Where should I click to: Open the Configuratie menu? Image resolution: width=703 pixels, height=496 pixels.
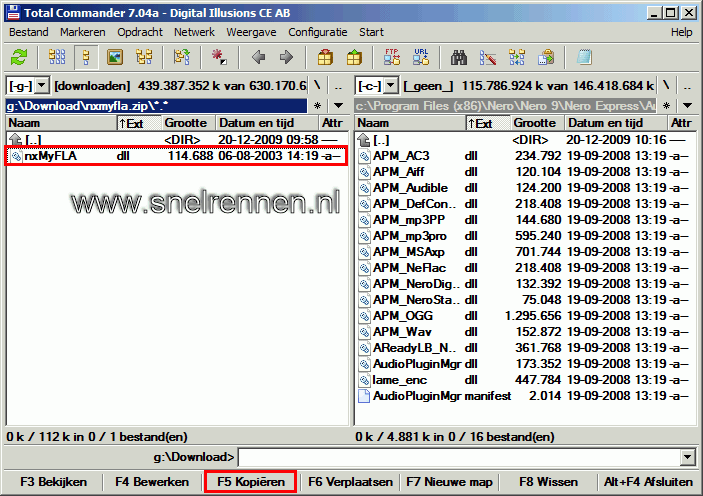pyautogui.click(x=317, y=32)
